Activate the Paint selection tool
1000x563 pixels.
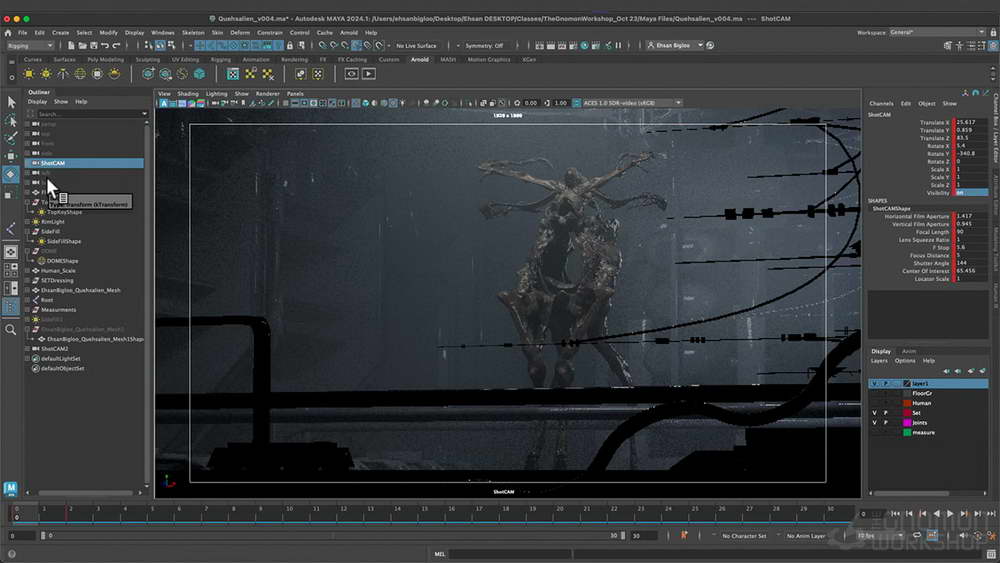11,138
